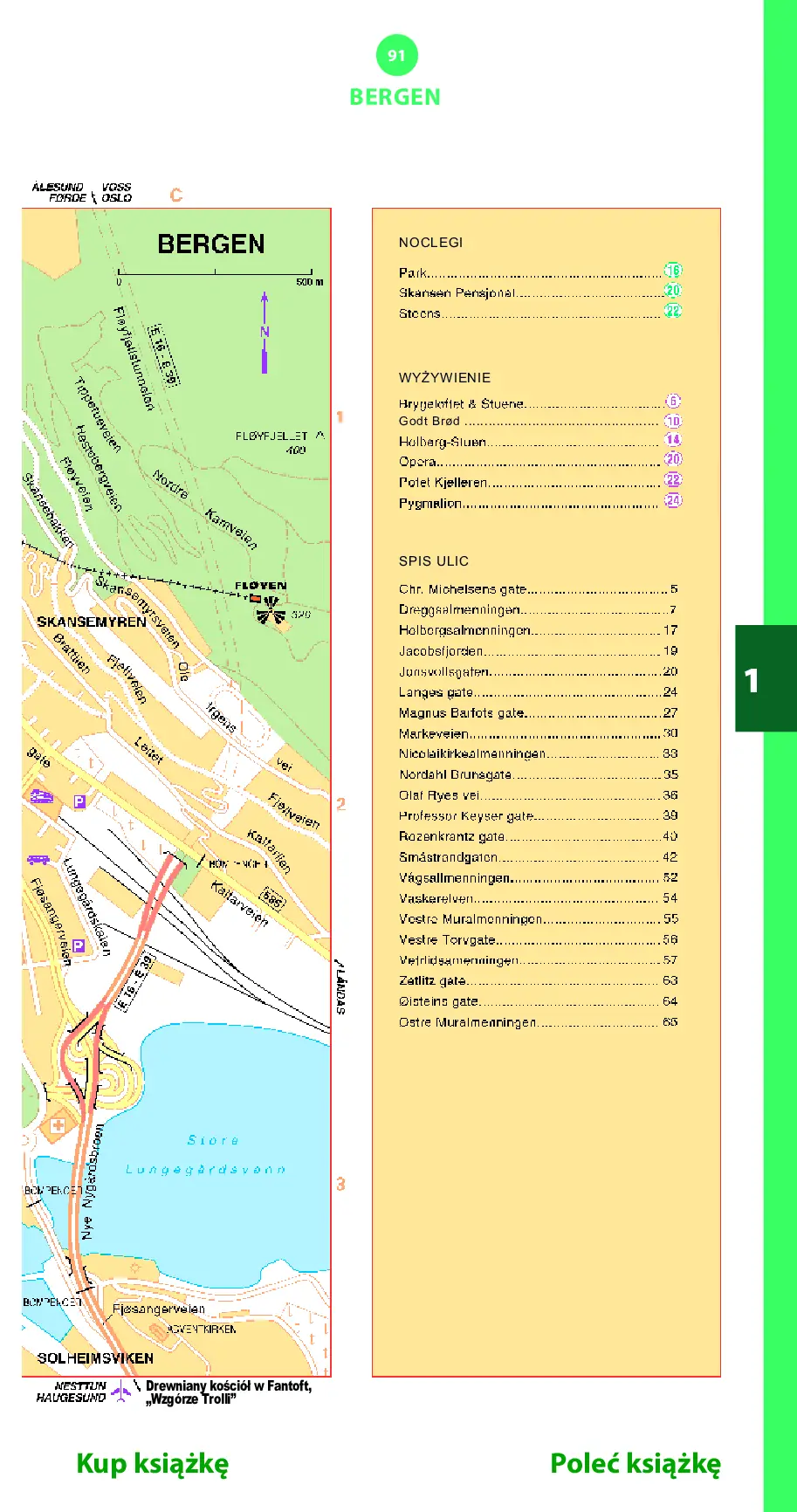Click the SKANSEMYREN district label on the map
This screenshot has width=797, height=1512.
click(92, 622)
